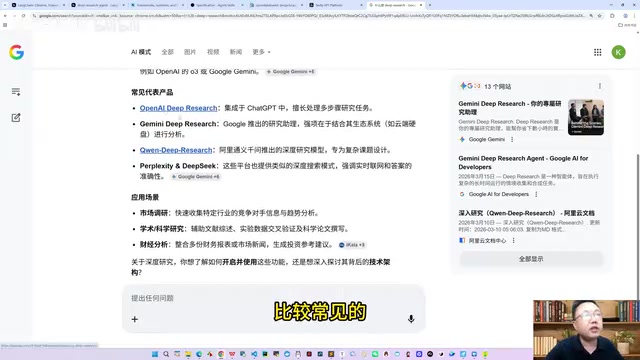Open the OpenAI Deep Research link
Screen dimensions: 640x360
178,108
